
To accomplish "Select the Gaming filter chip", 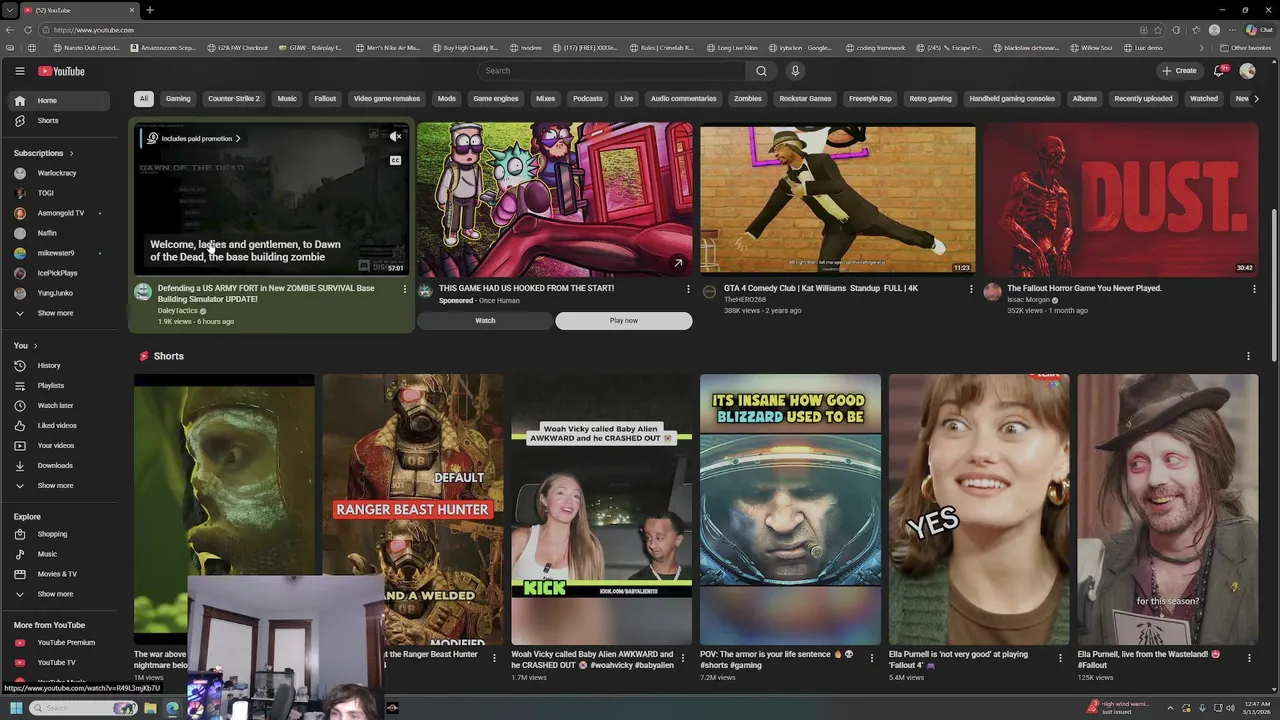I will (178, 99).
